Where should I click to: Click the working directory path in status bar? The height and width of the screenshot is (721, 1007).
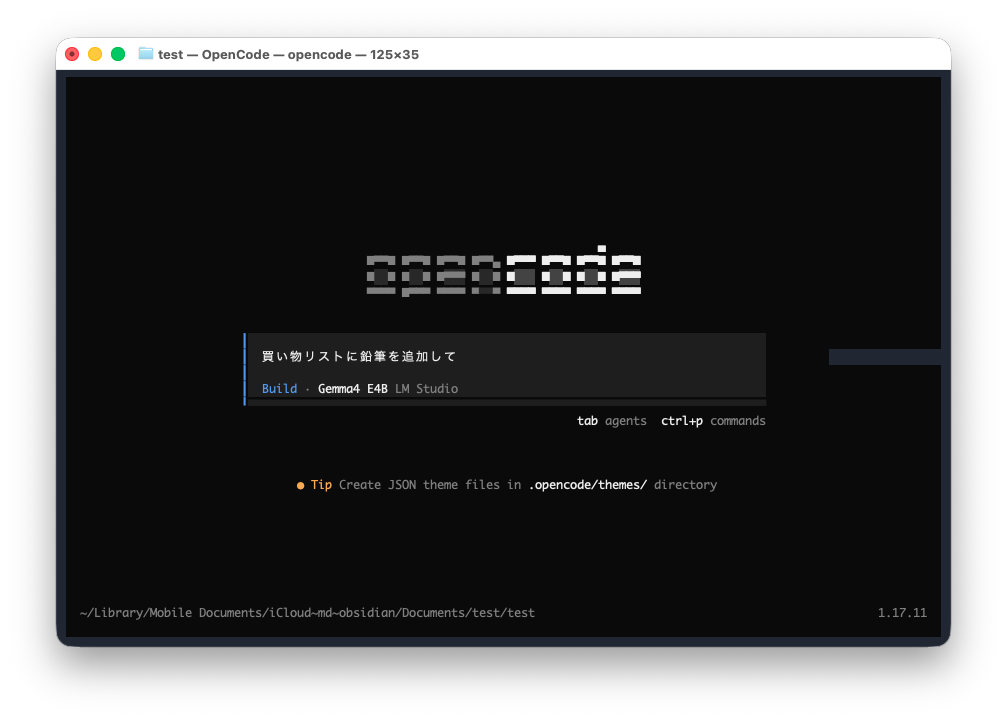click(x=307, y=612)
